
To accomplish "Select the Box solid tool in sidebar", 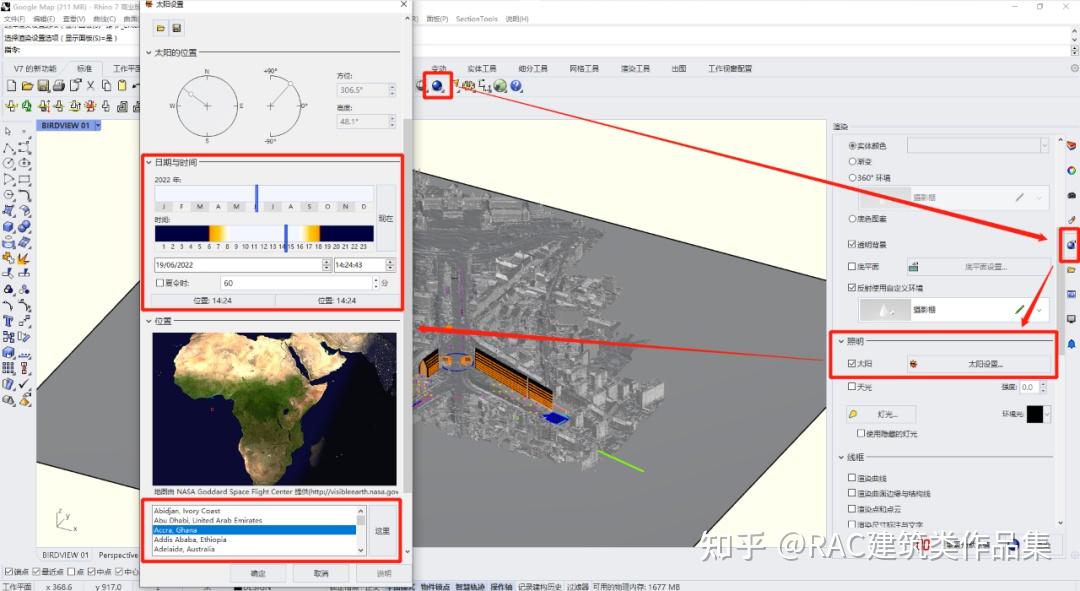I will 8,227.
